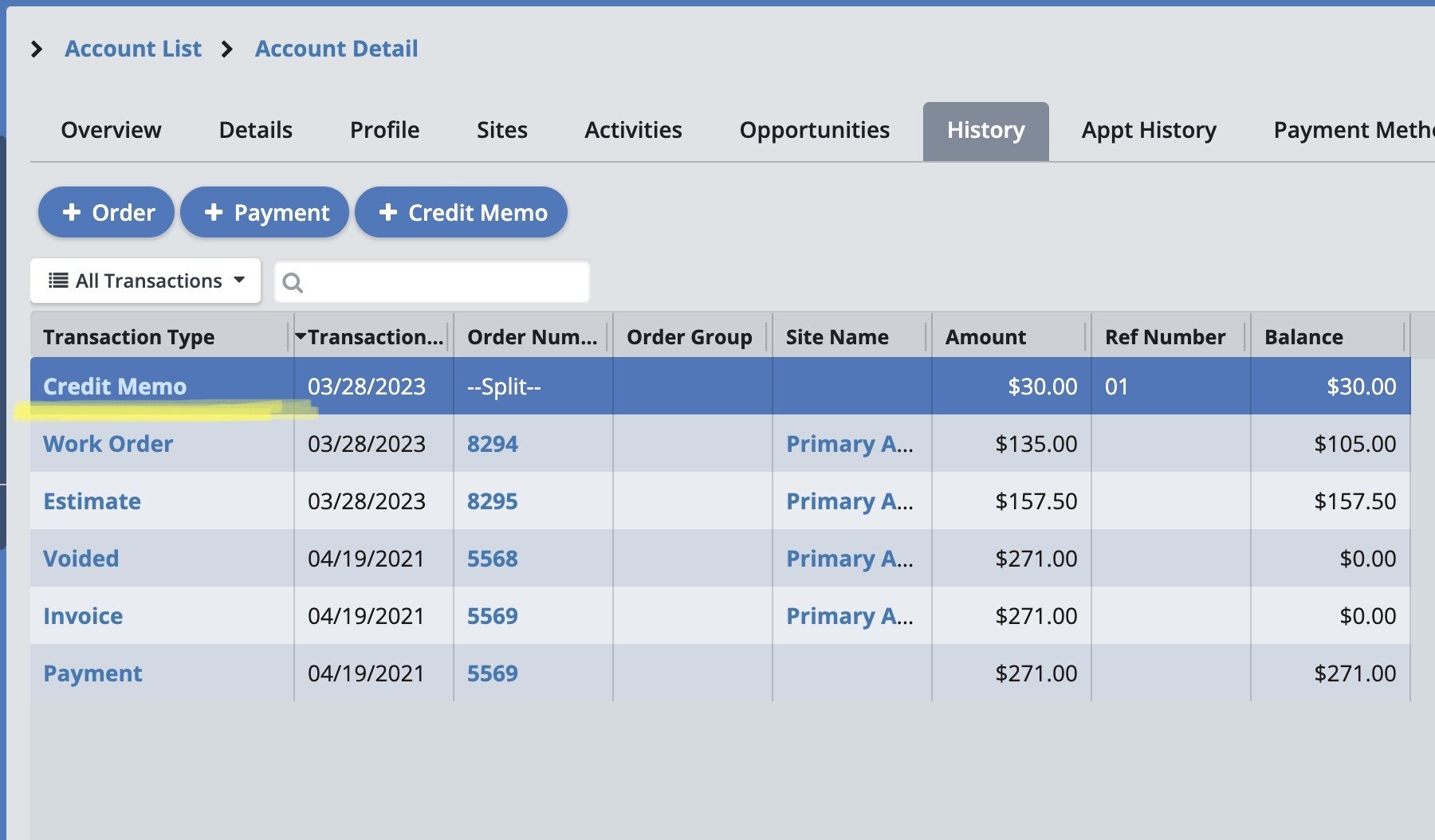Screen dimensions: 1435x840
Task: Click the search magnifier icon
Action: 293,283
